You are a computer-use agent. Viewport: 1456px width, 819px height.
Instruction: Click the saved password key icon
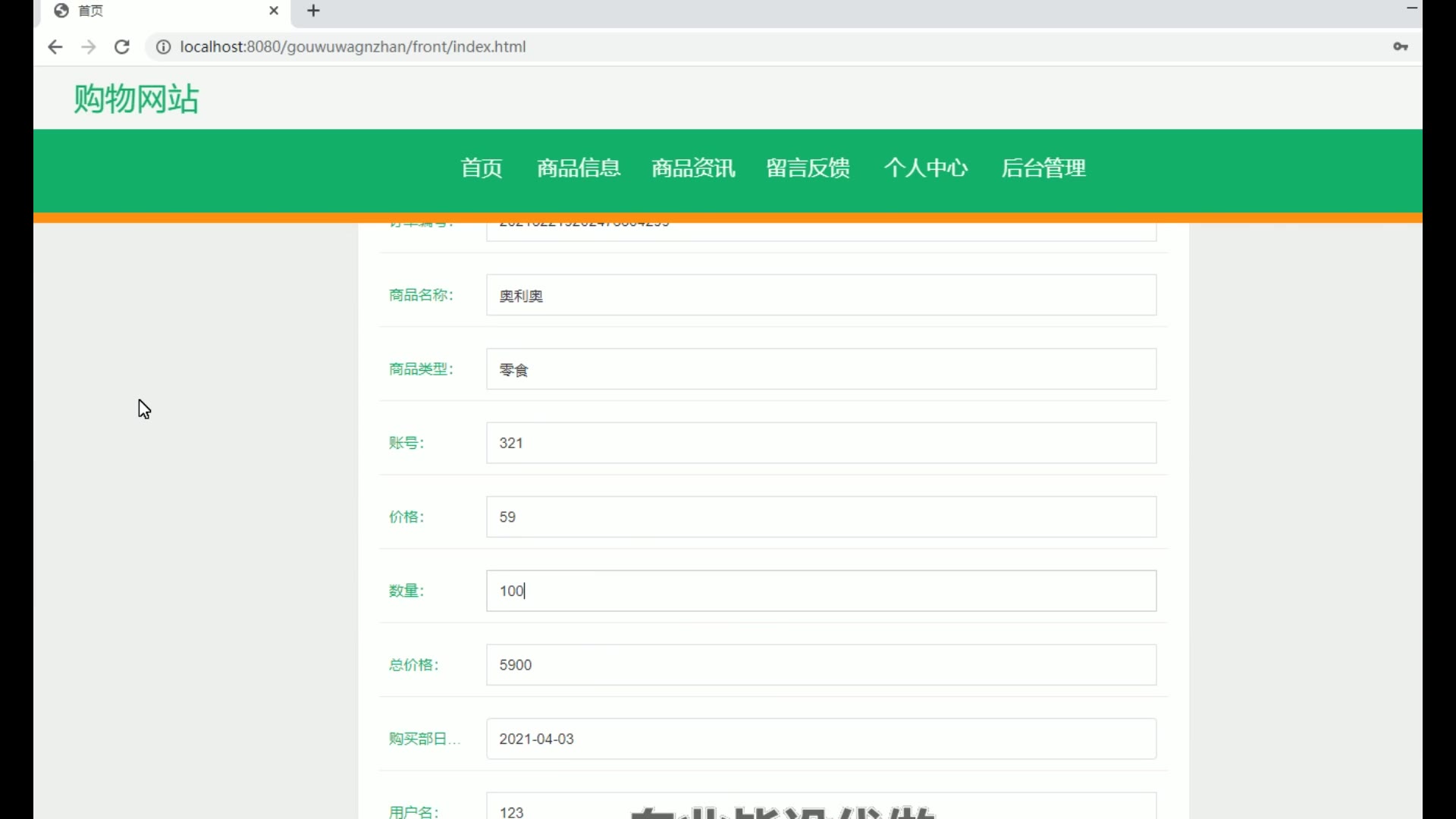pos(1401,47)
